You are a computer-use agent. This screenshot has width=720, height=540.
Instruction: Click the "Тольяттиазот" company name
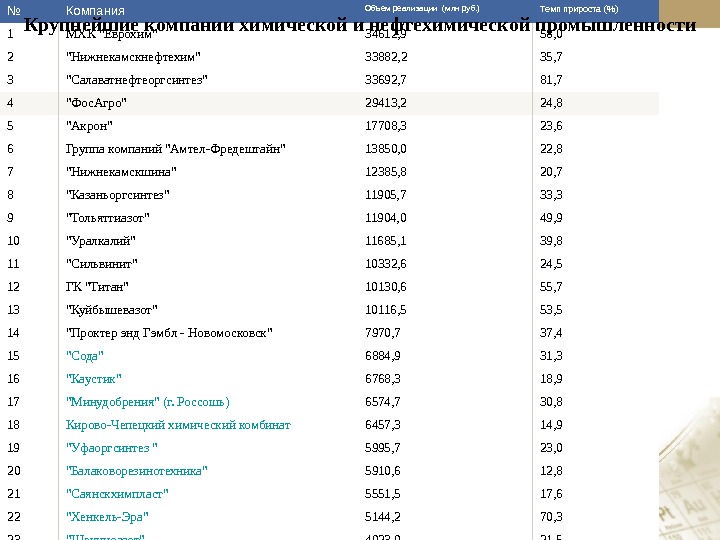[x=107, y=218]
